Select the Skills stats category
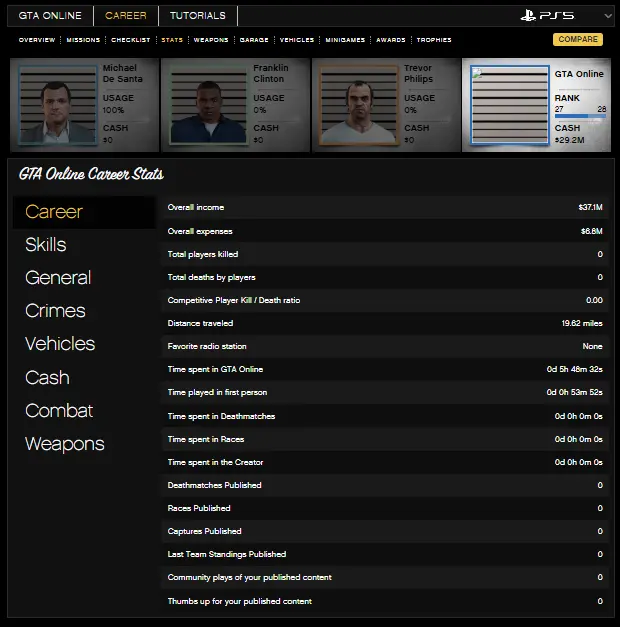The height and width of the screenshot is (627, 620). (46, 245)
